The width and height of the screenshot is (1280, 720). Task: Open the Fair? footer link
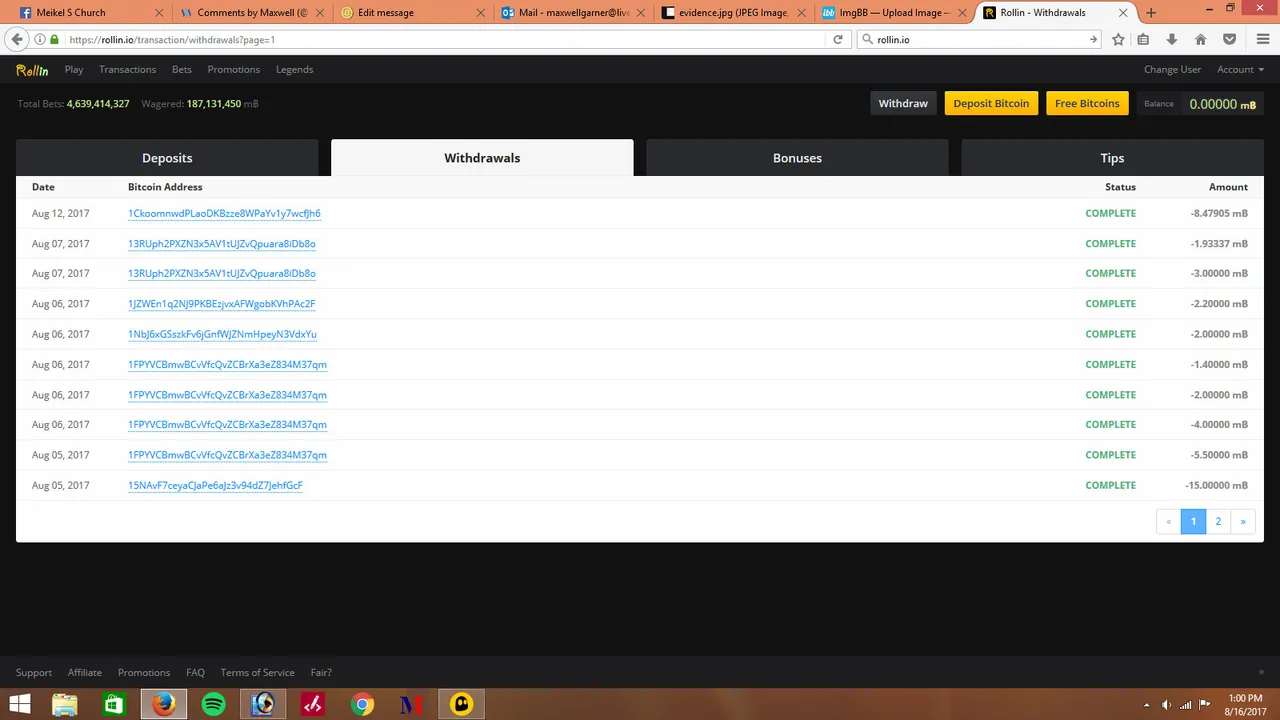pyautogui.click(x=320, y=673)
